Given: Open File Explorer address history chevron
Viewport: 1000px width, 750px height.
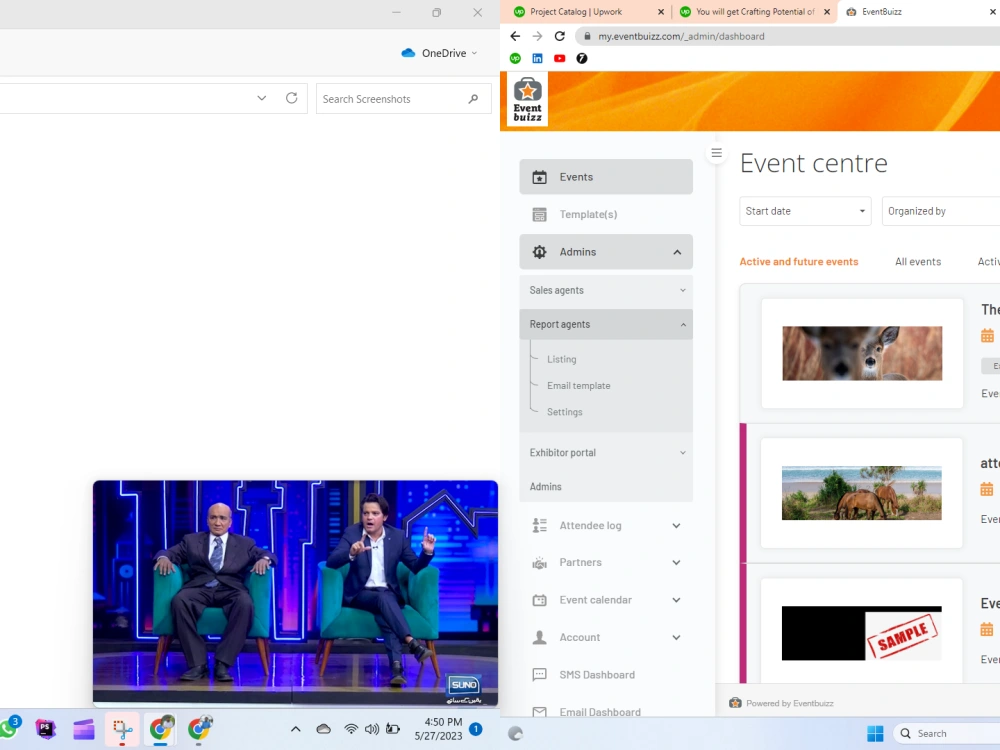Looking at the screenshot, I should (x=261, y=98).
